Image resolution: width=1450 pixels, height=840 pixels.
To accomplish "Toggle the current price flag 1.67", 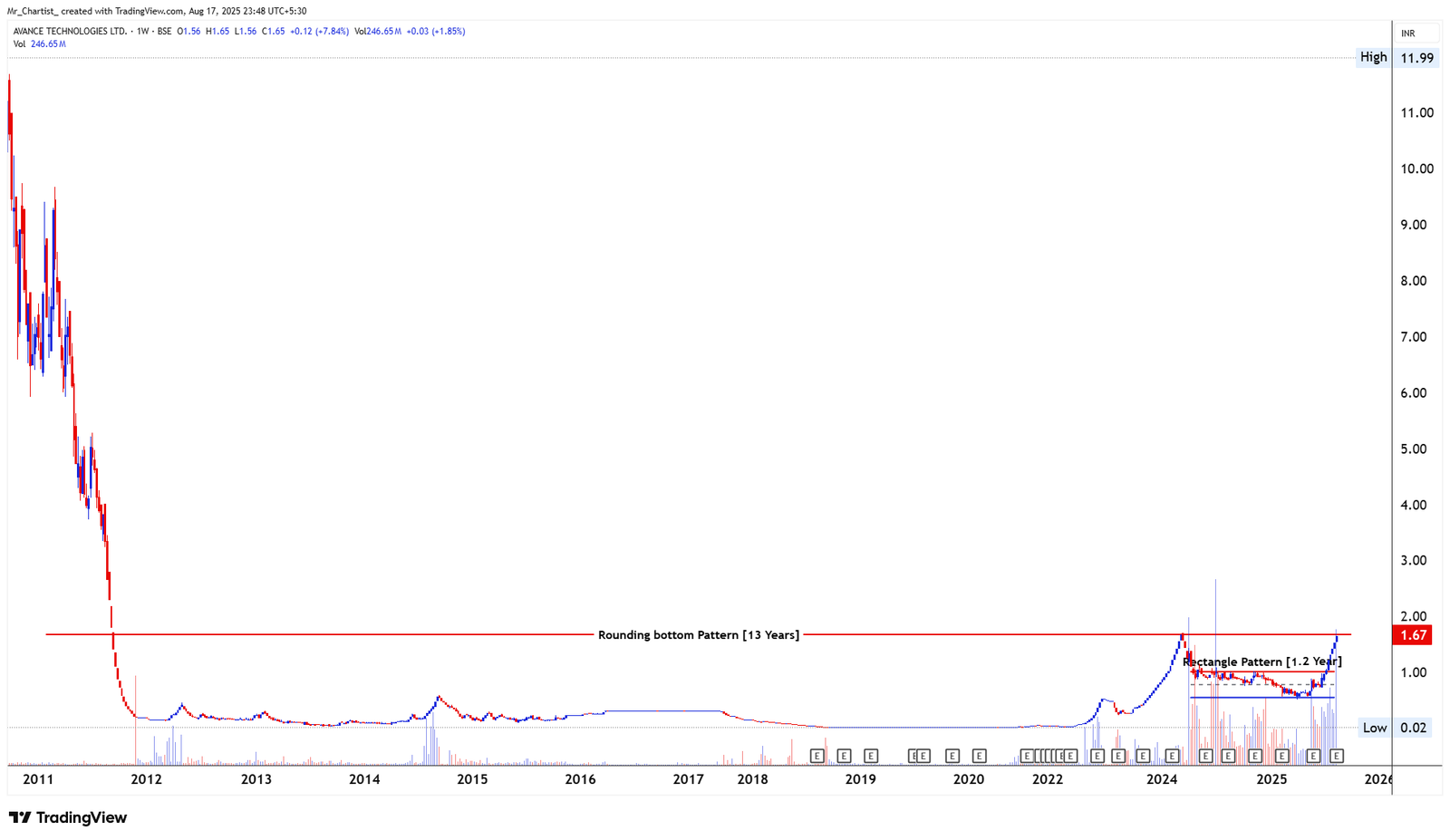I will pyautogui.click(x=1414, y=635).
